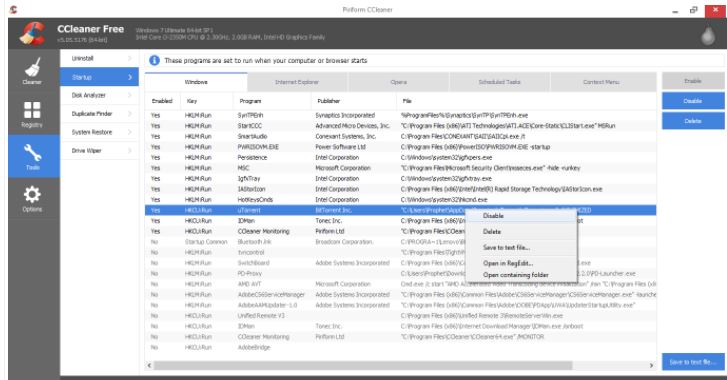Sort by the Enabled column header
The width and height of the screenshot is (727, 380).
(162, 101)
